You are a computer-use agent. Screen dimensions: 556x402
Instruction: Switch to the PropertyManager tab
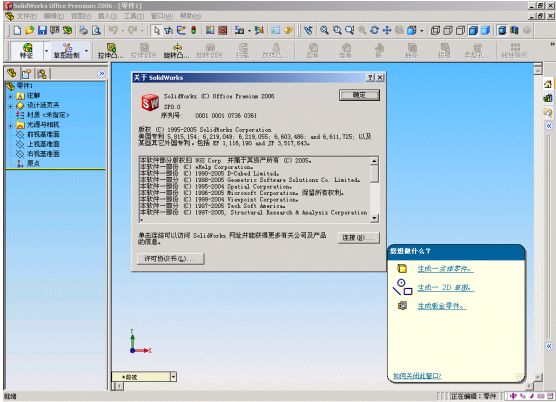[x=27, y=74]
